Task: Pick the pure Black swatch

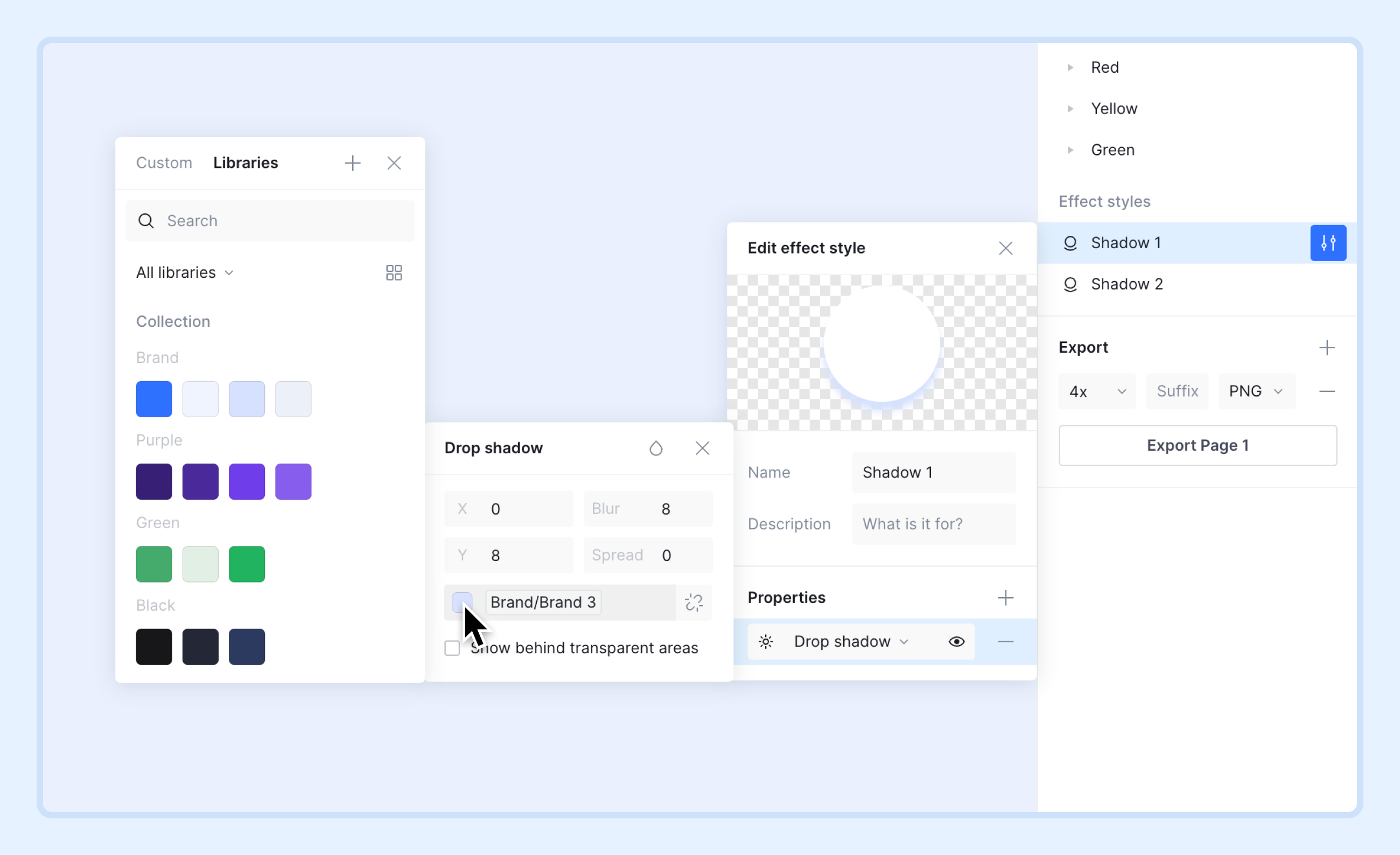Action: click(154, 647)
